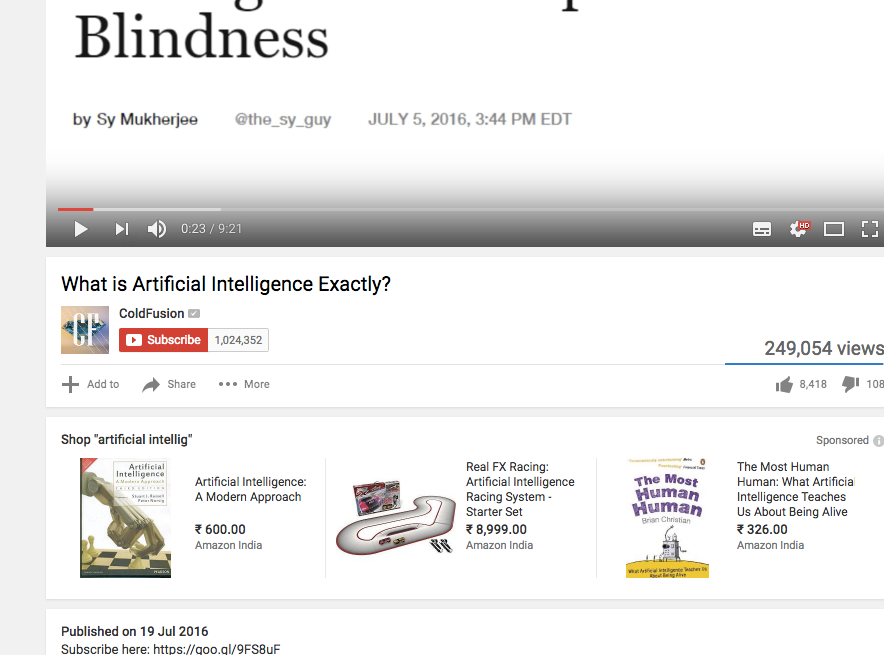Mute the video volume

[x=157, y=229]
